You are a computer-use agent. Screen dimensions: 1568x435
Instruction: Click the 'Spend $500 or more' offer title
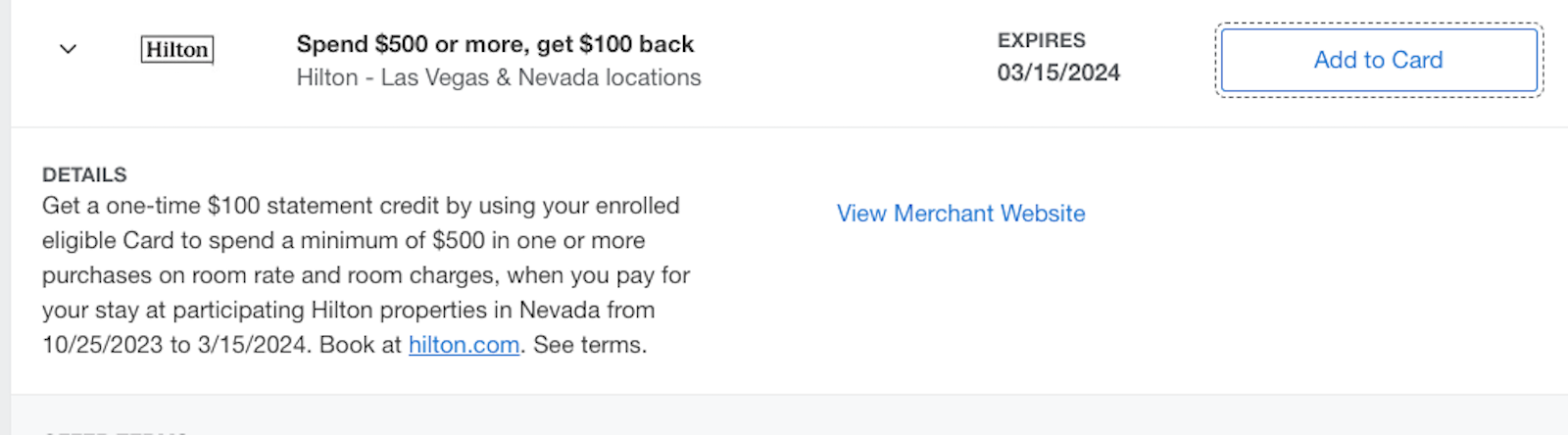coord(495,44)
